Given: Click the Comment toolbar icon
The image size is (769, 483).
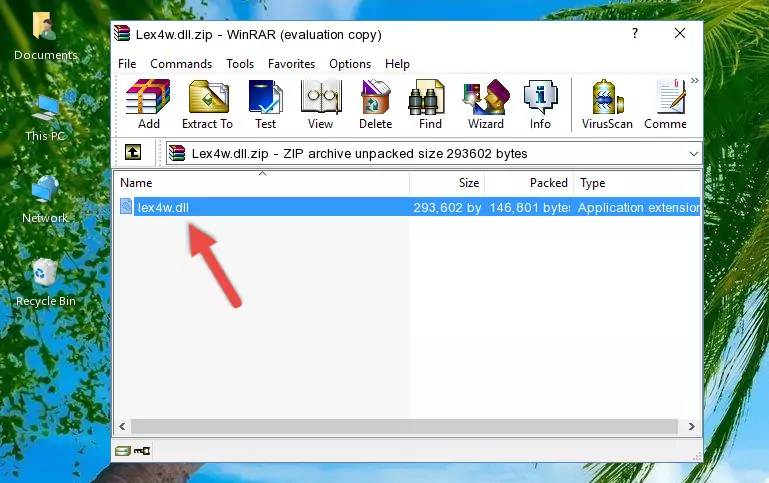Looking at the screenshot, I should [666, 104].
